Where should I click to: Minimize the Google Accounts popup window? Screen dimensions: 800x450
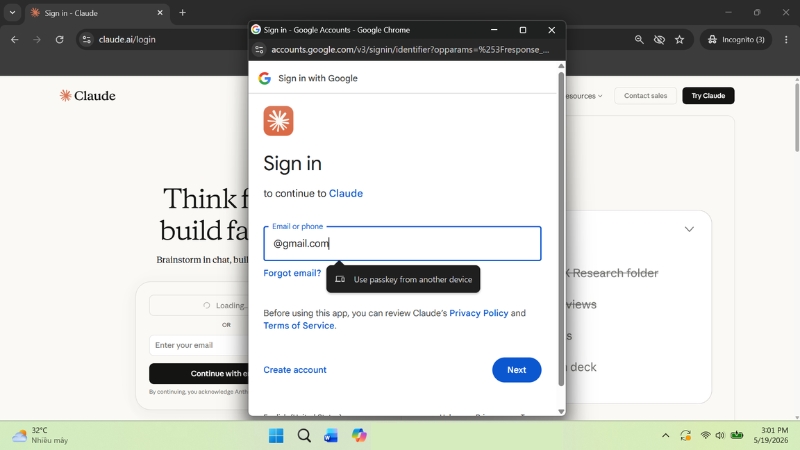[x=494, y=30]
